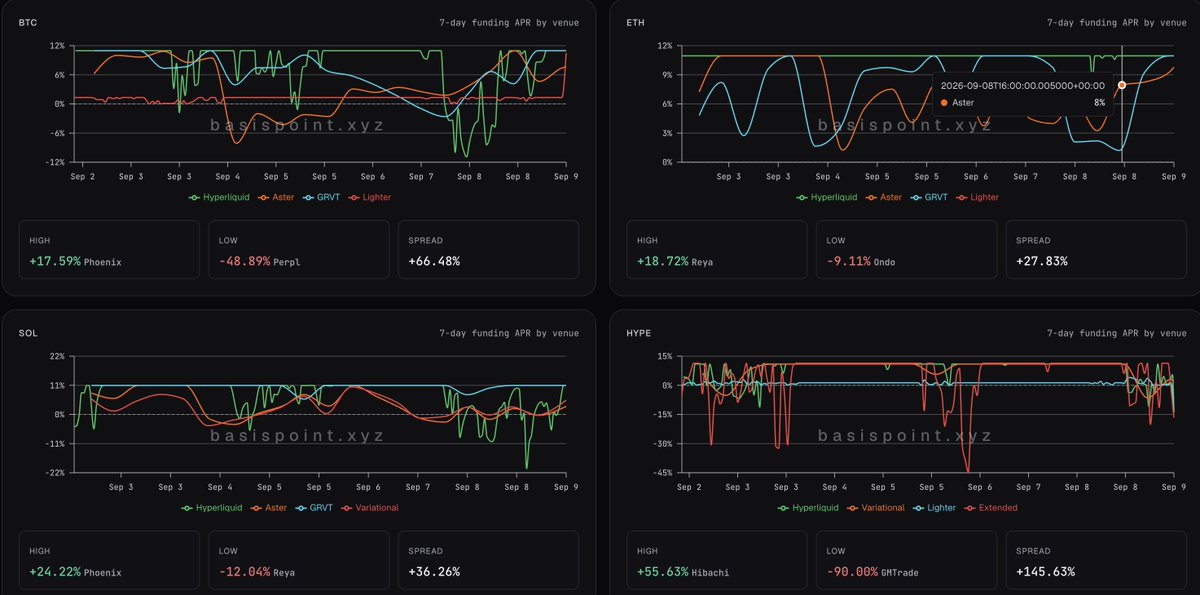The width and height of the screenshot is (1200, 595).
Task: Click the -45% y-axis label on HYPE chart
Action: 662,473
